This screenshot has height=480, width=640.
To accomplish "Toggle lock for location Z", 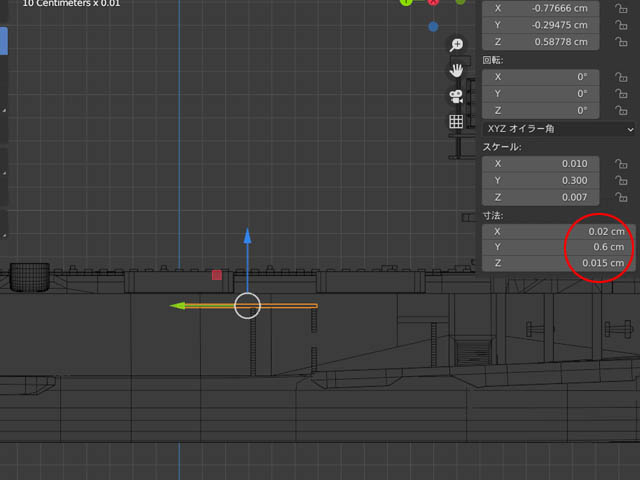I will tap(621, 42).
